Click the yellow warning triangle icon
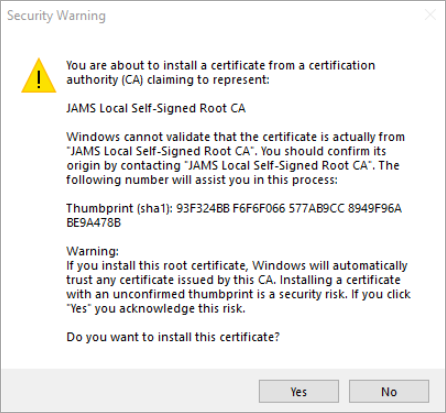446x413 pixels. tap(39, 76)
